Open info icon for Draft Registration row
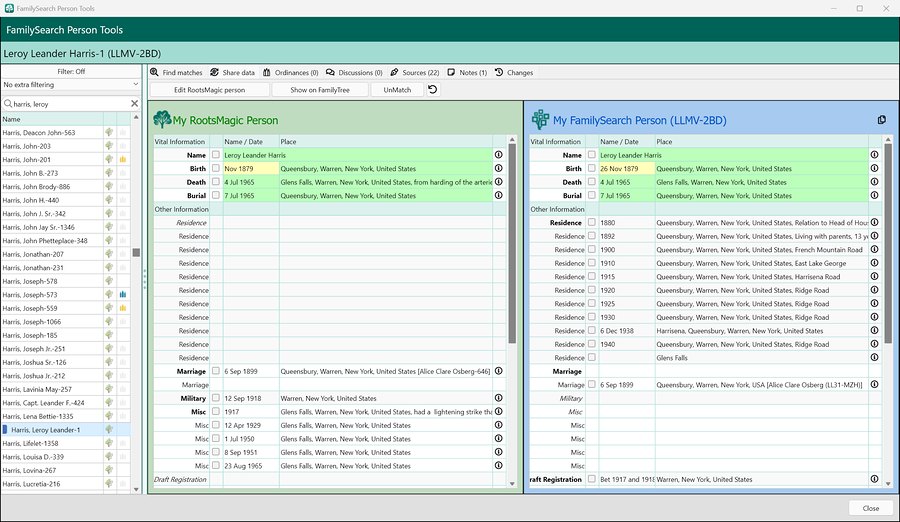This screenshot has height=522, width=900. [874, 479]
